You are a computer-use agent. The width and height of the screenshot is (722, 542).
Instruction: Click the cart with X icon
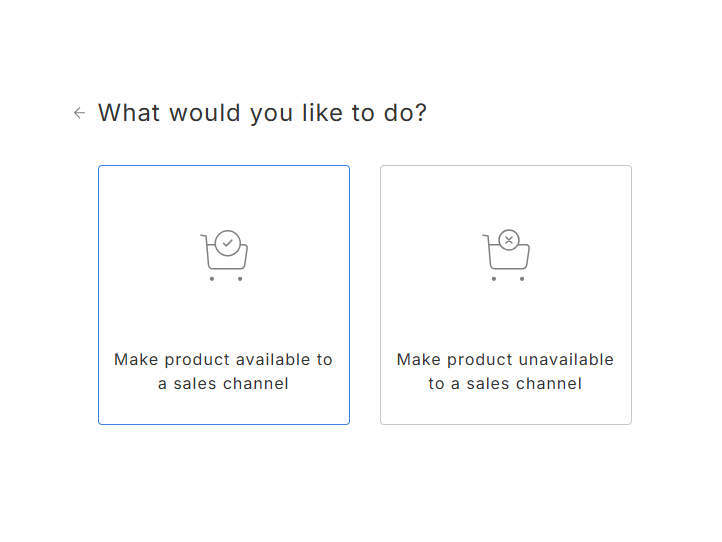506,256
